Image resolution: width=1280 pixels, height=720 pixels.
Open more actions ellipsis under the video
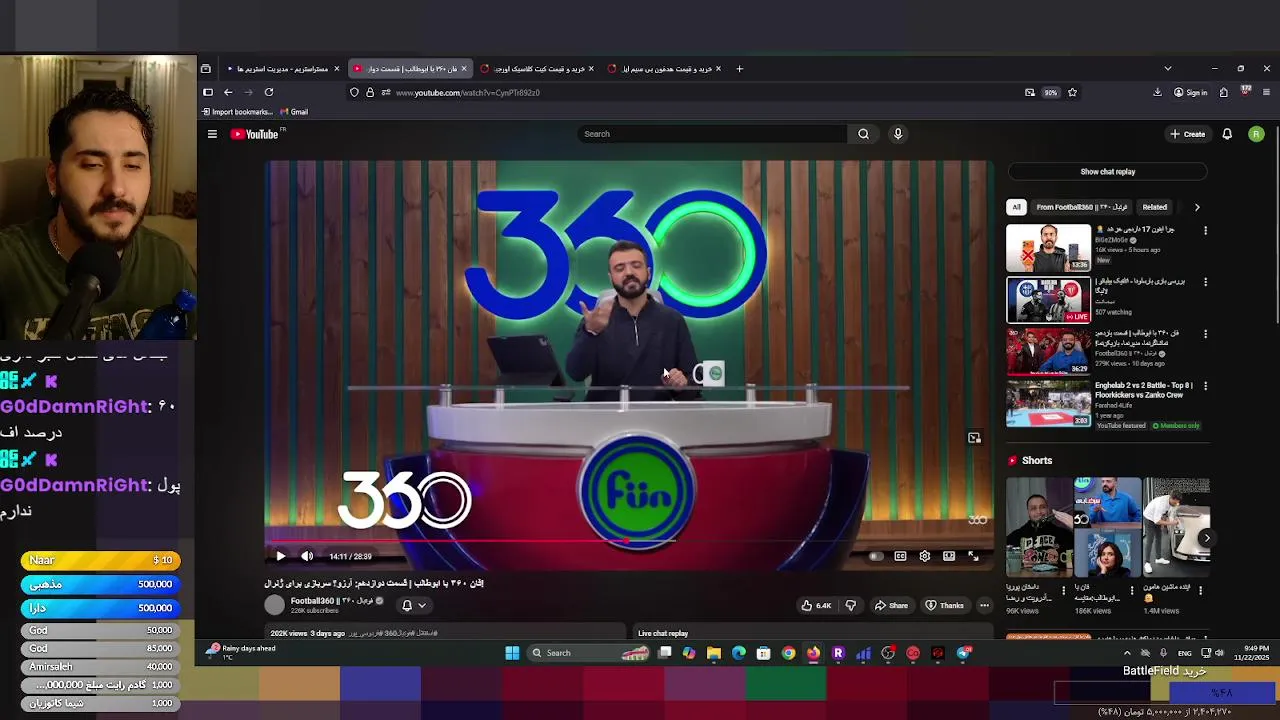984,605
